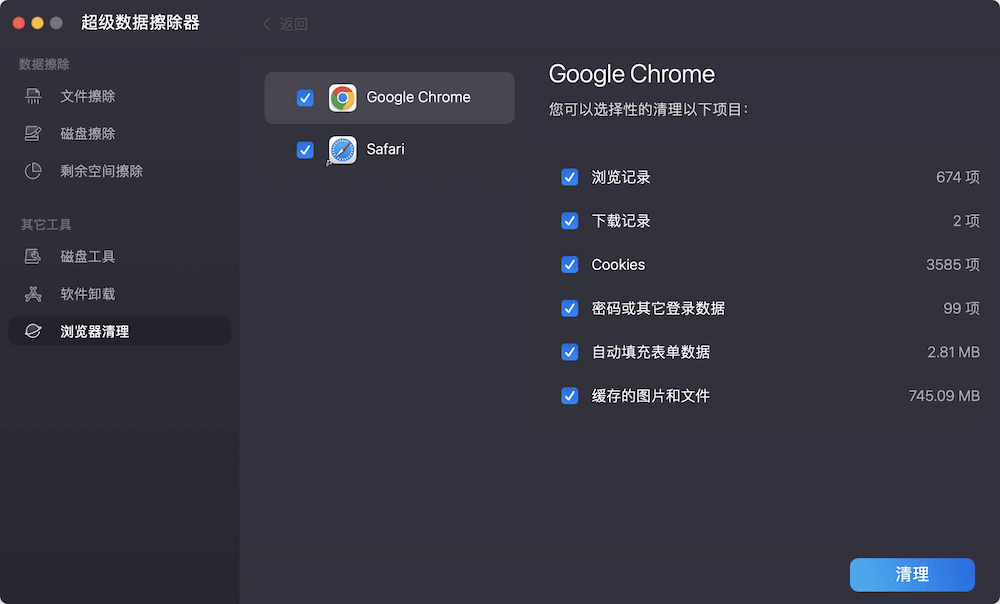Click the 清理 button to start cleaning
The image size is (1000, 604).
[912, 575]
